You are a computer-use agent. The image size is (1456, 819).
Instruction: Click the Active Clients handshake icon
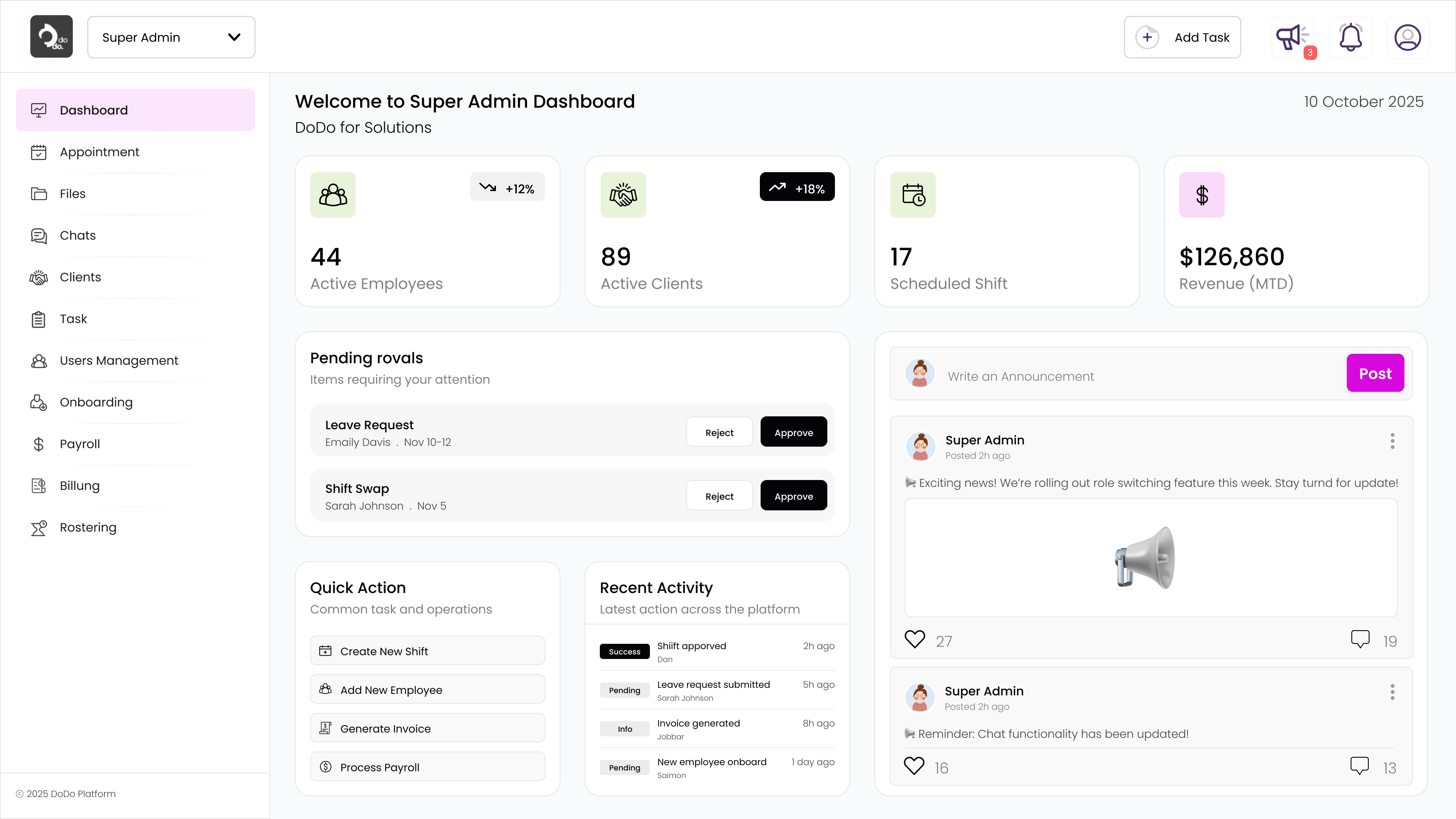[x=623, y=195]
